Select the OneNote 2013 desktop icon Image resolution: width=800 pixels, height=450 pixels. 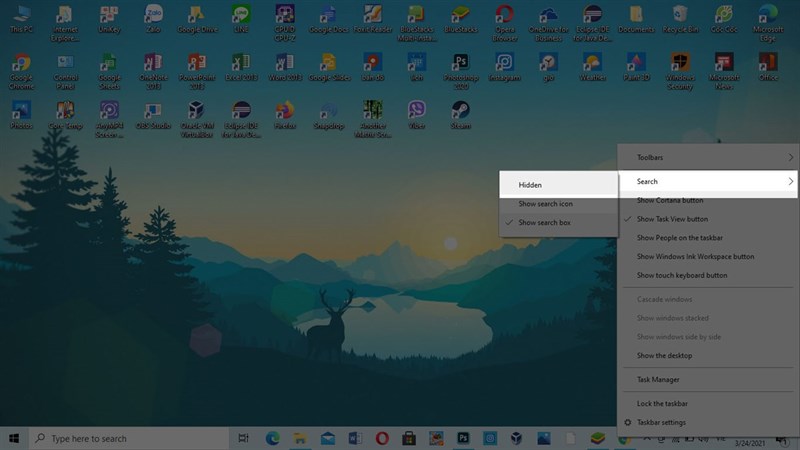tap(153, 71)
